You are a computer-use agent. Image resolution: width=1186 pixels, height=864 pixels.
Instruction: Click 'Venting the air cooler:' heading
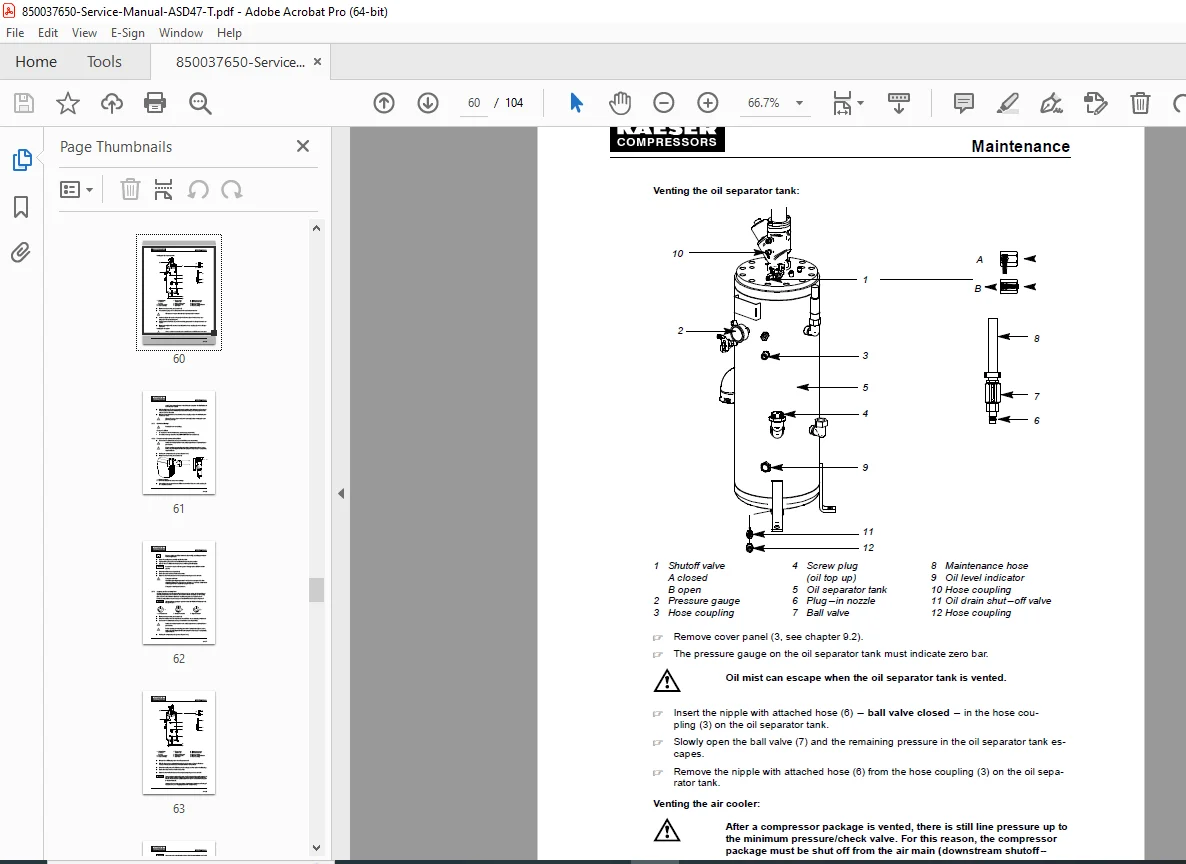tap(706, 803)
